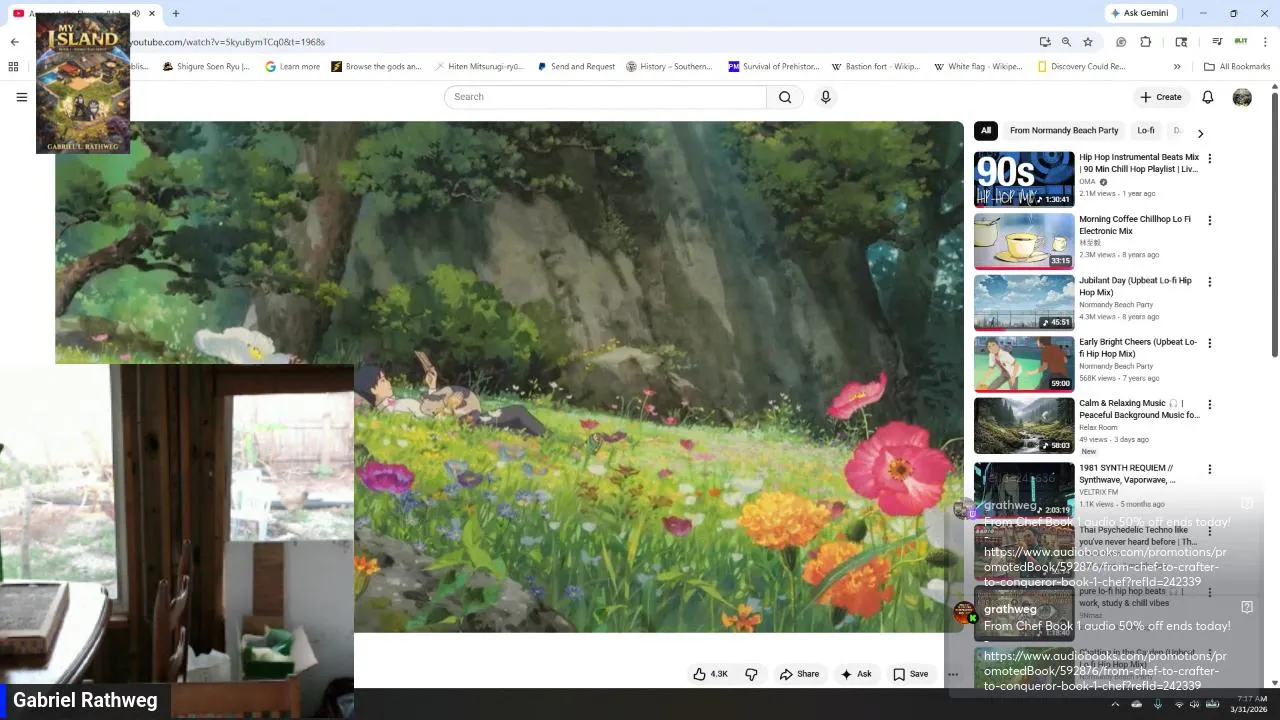
Task: Open Calm & Relaxing Music video title
Action: (1139, 409)
